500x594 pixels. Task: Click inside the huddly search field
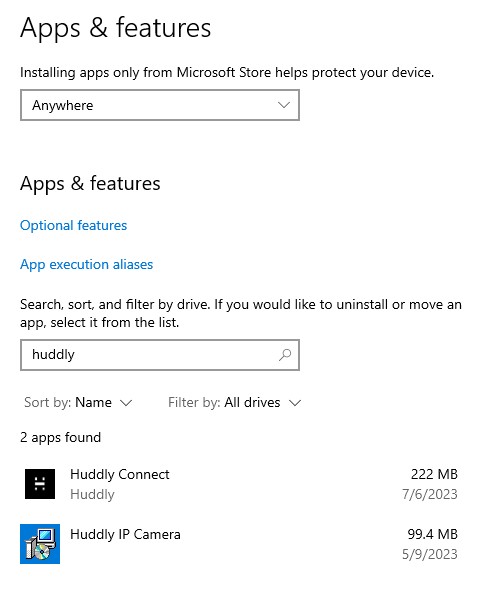[160, 355]
